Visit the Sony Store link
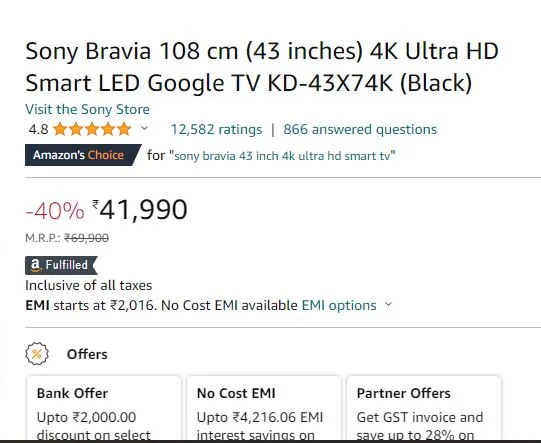 point(88,109)
